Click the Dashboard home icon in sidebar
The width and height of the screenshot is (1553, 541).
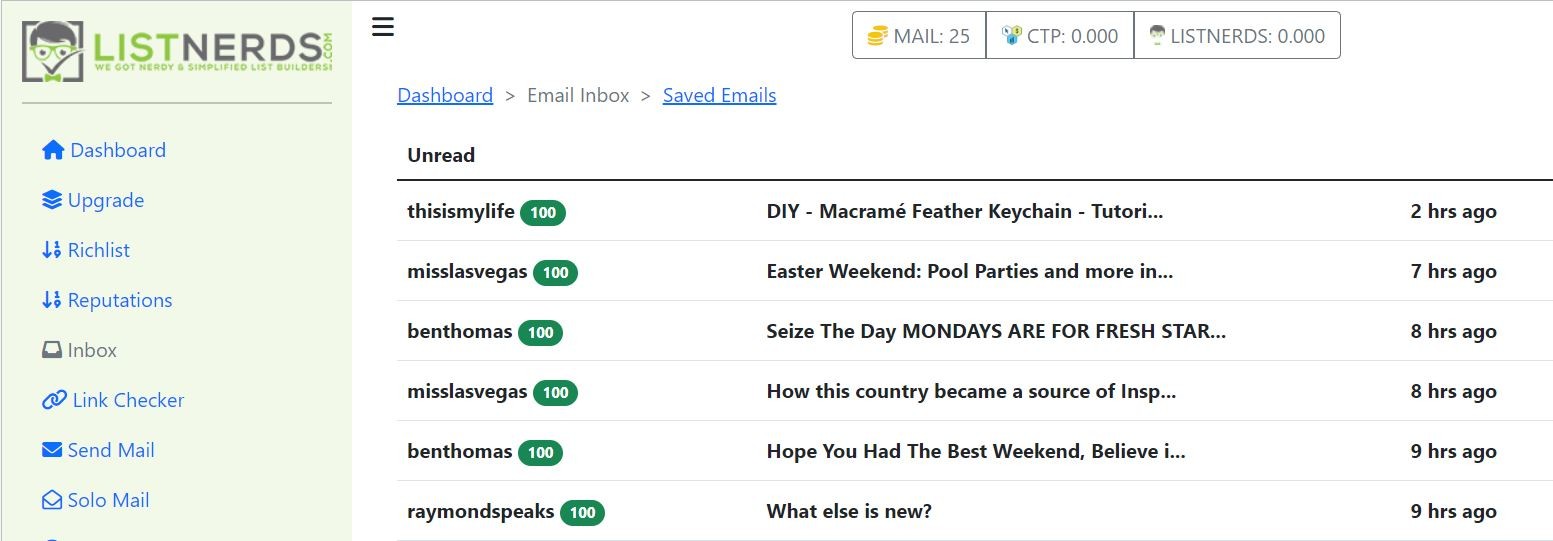tap(53, 150)
